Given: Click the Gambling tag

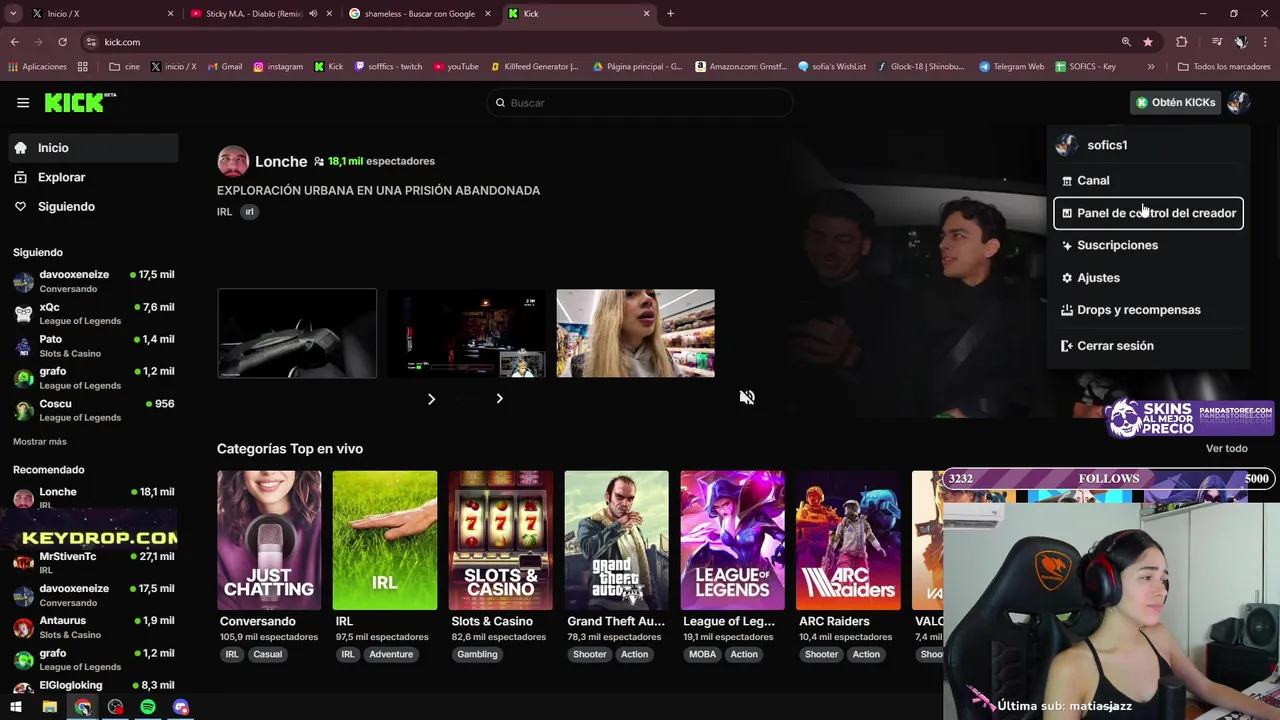Looking at the screenshot, I should pos(477,654).
